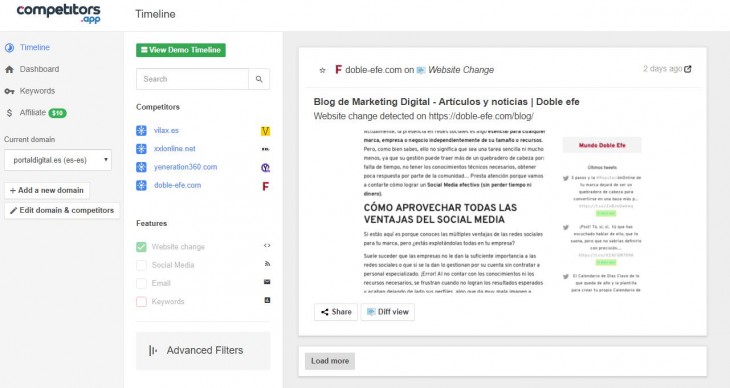Click blue icon beside xxlonline.net
Image resolution: width=730 pixels, height=388 pixels.
pyautogui.click(x=141, y=149)
